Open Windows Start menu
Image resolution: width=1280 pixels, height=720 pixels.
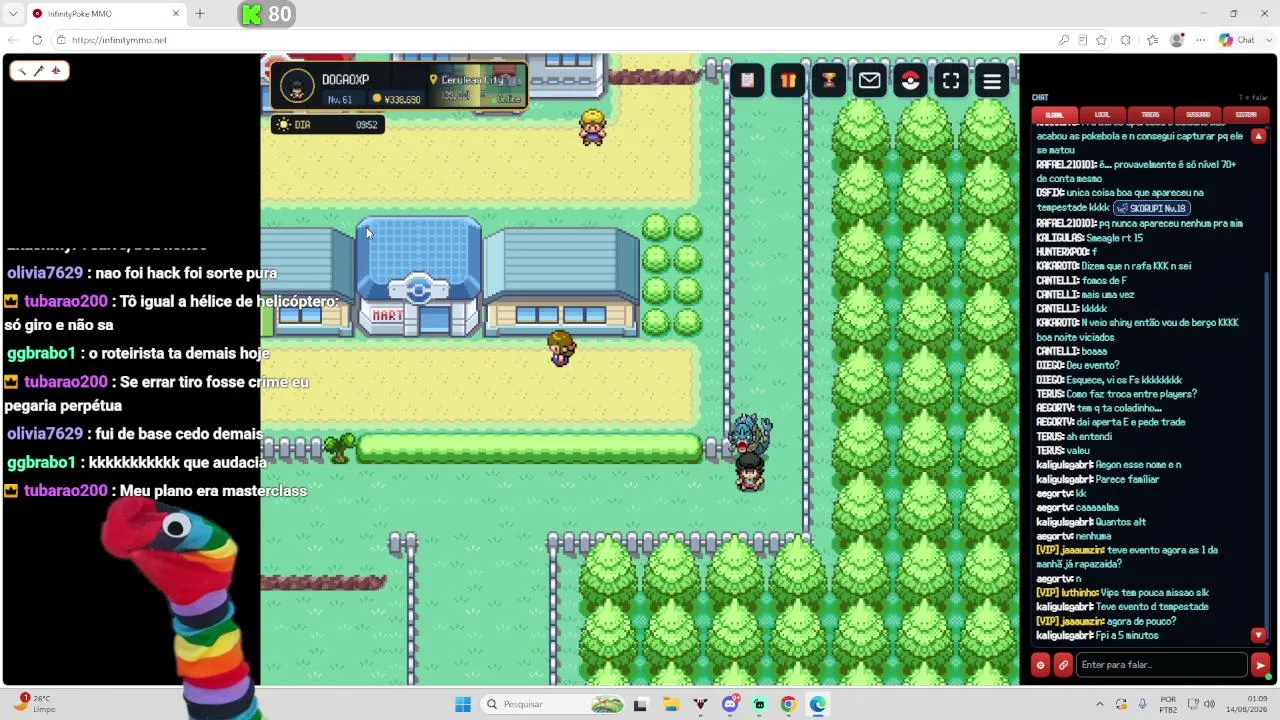[463, 704]
